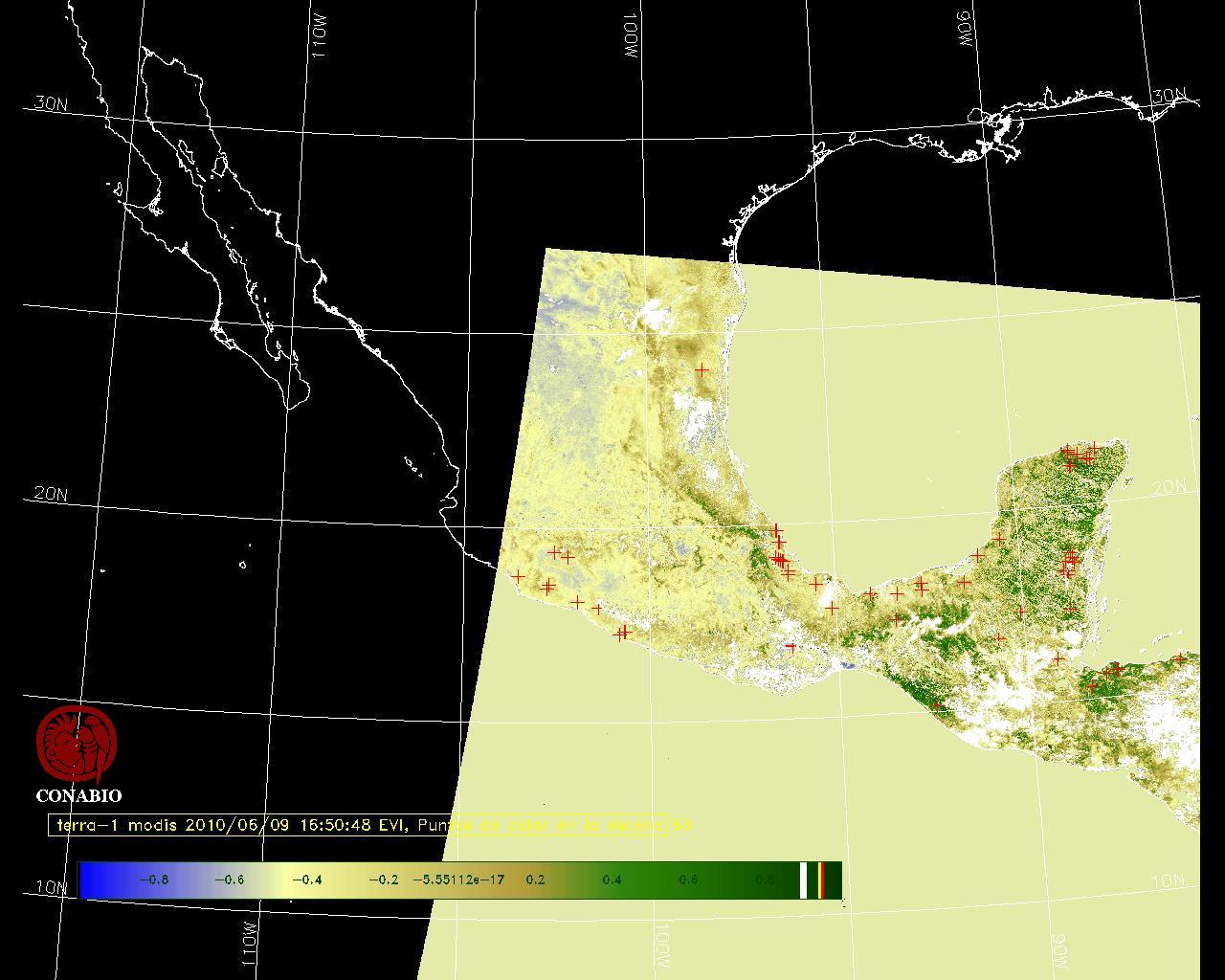1225x980 pixels.
Task: Click the CONABIO text below the logo
Action: pyautogui.click(x=78, y=796)
